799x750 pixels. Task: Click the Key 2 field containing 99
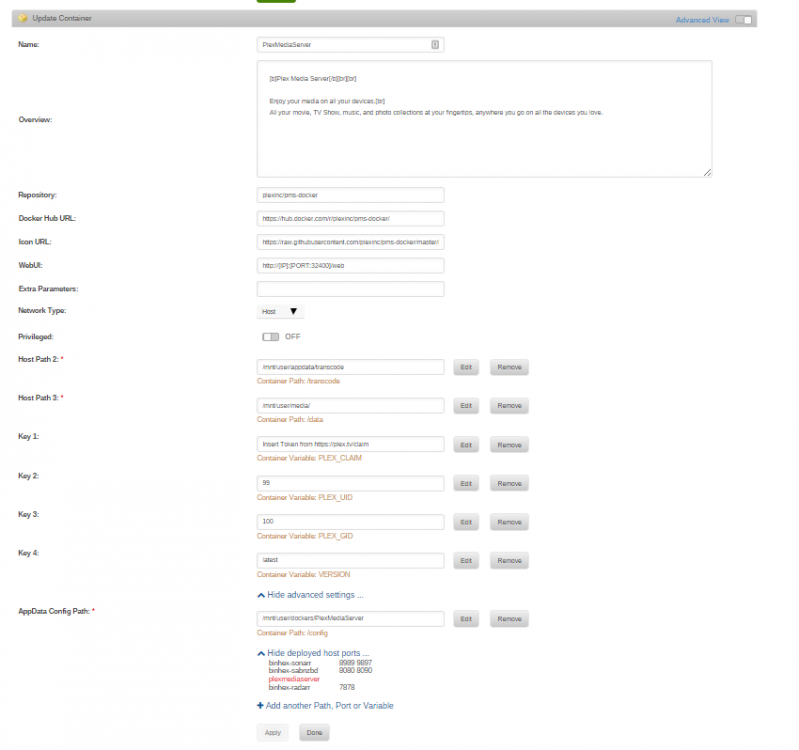click(x=351, y=483)
